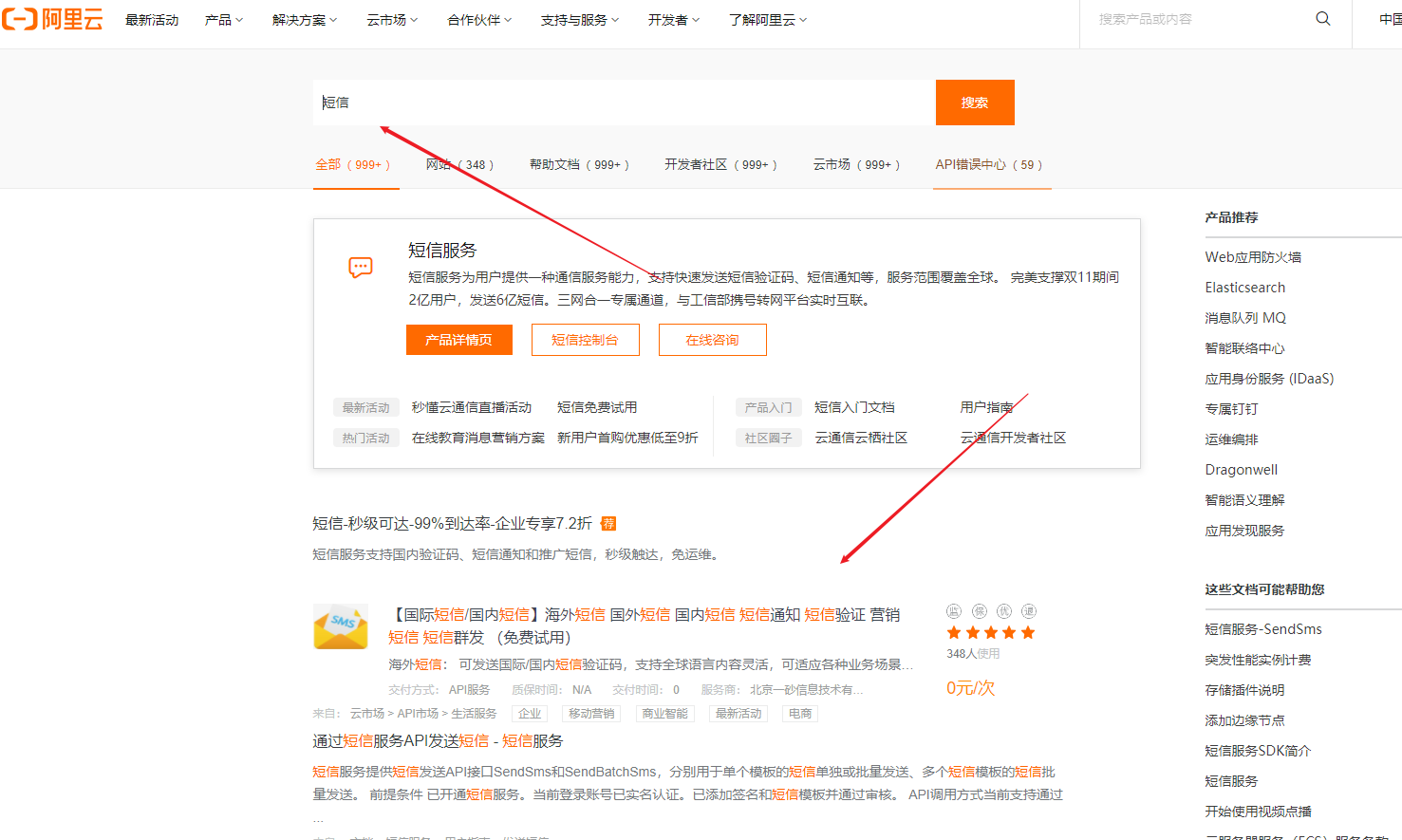Viewport: 1402px width, 840px height.
Task: Open 运维编排 recommendation
Action: click(x=1231, y=439)
